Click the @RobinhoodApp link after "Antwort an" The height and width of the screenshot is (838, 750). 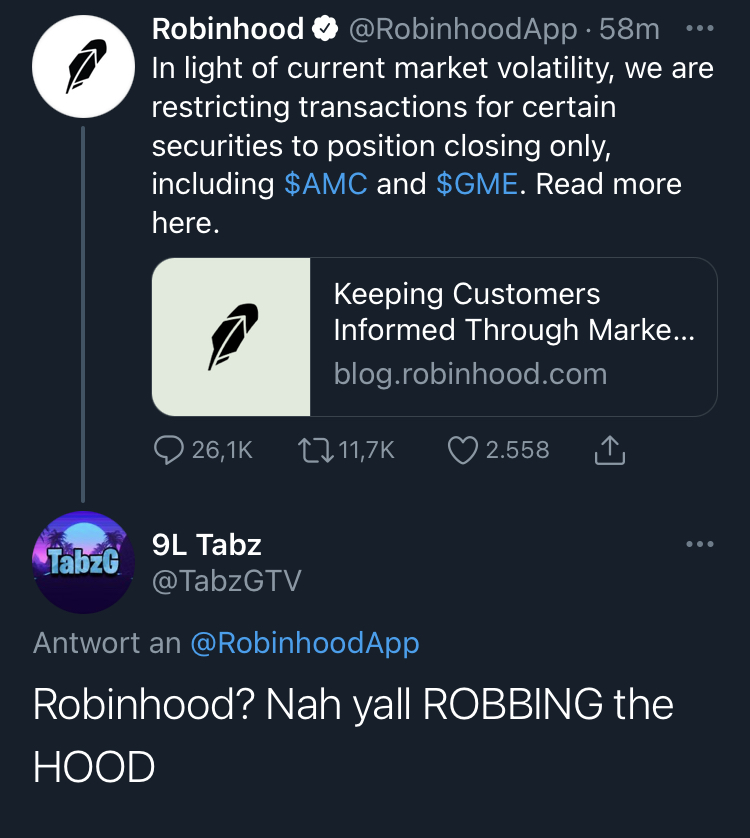[x=304, y=642]
